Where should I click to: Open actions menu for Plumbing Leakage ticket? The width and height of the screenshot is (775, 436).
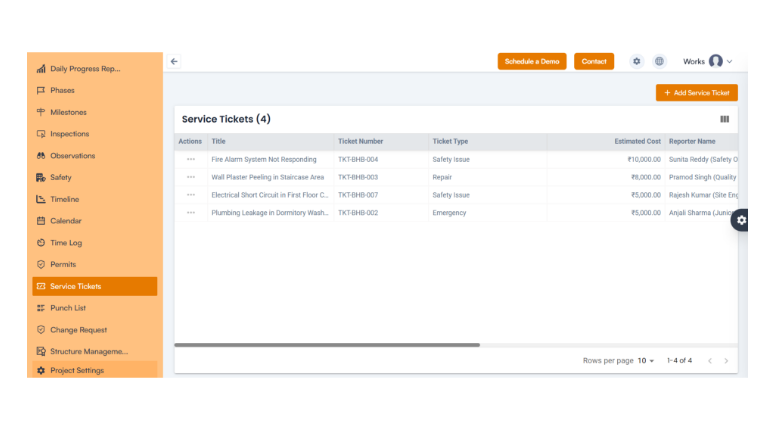coord(190,213)
